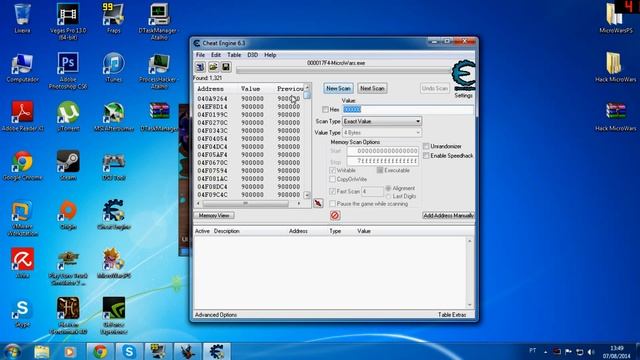
Task: Click the floppy disk save-table icon in Cheat Engine
Action: pyautogui.click(x=225, y=67)
